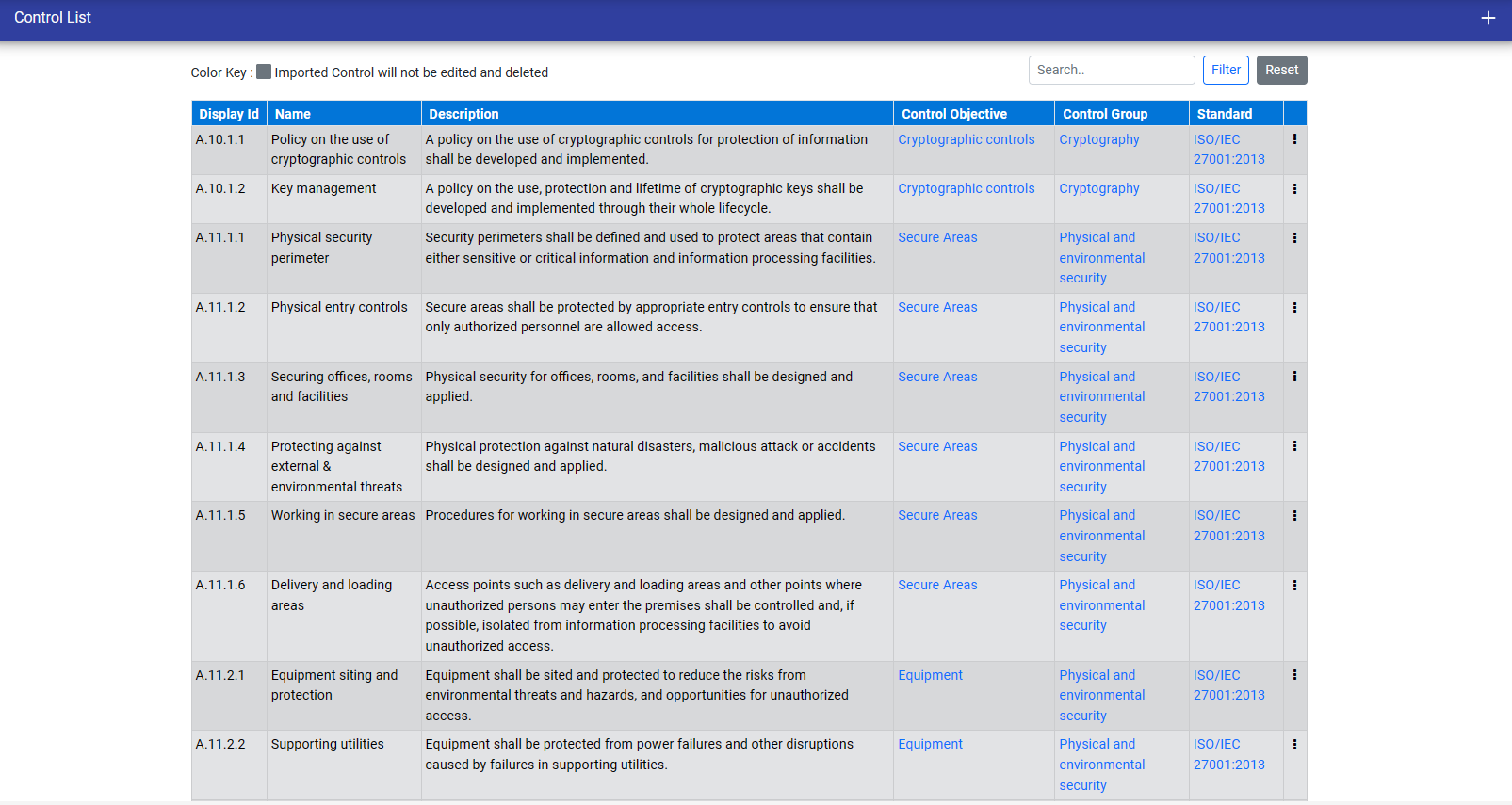
Task: Open the row menu for A.11.2.2
Action: pos(1294,745)
